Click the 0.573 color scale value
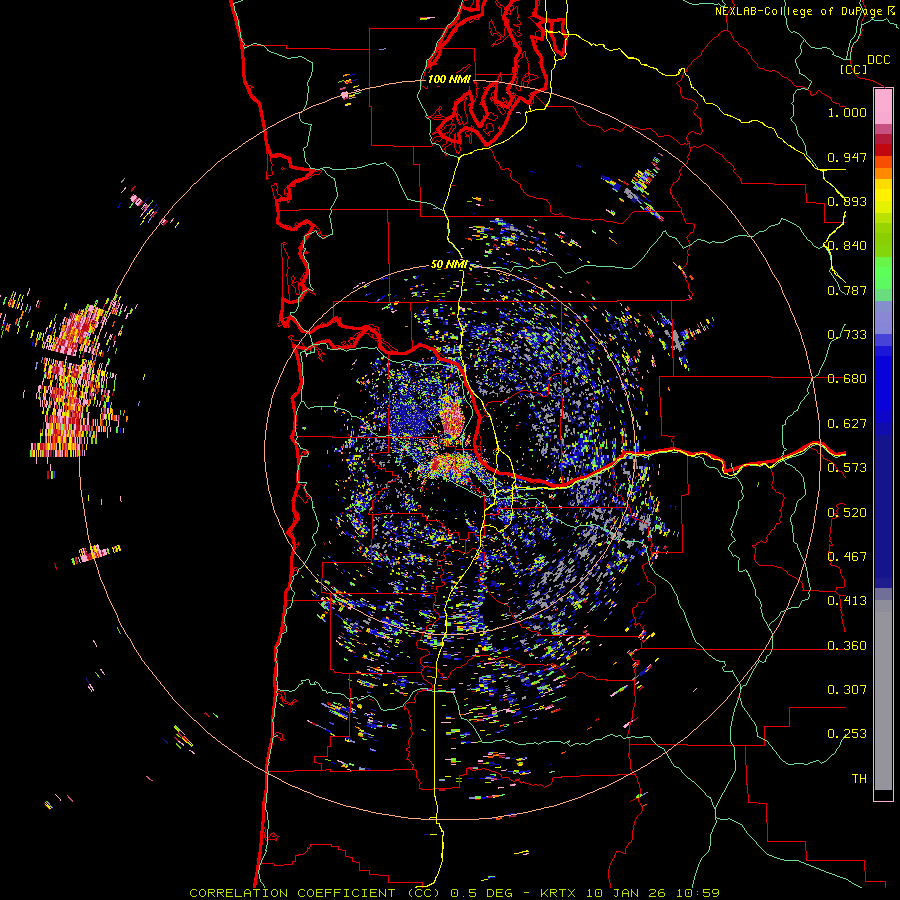This screenshot has height=900, width=900. point(847,468)
